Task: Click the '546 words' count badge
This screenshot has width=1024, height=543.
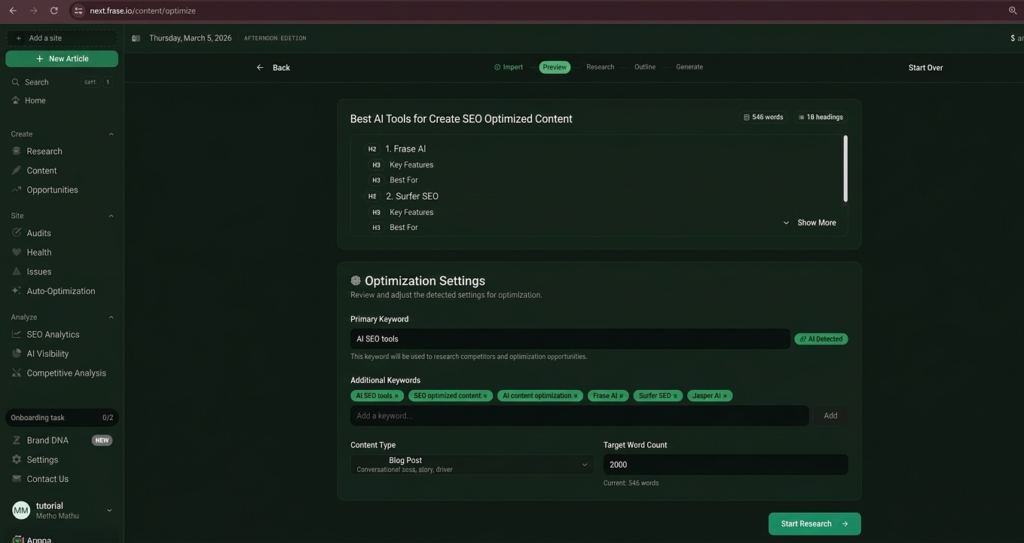Action: coord(763,118)
